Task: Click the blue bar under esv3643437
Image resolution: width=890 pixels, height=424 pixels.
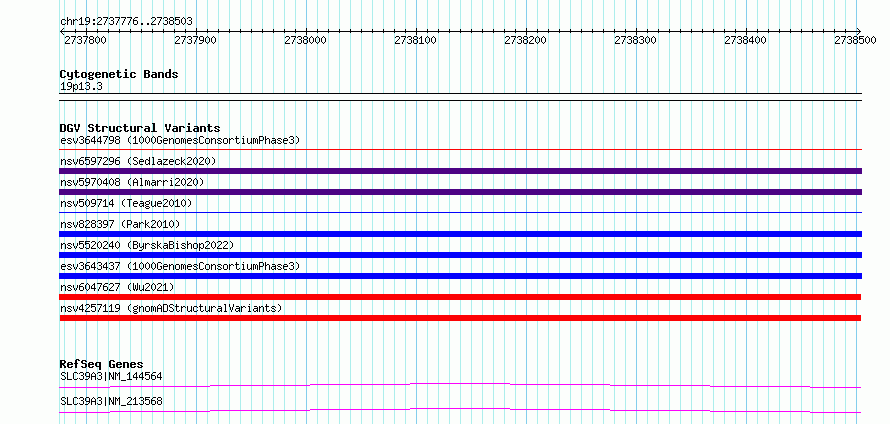Action: click(461, 276)
